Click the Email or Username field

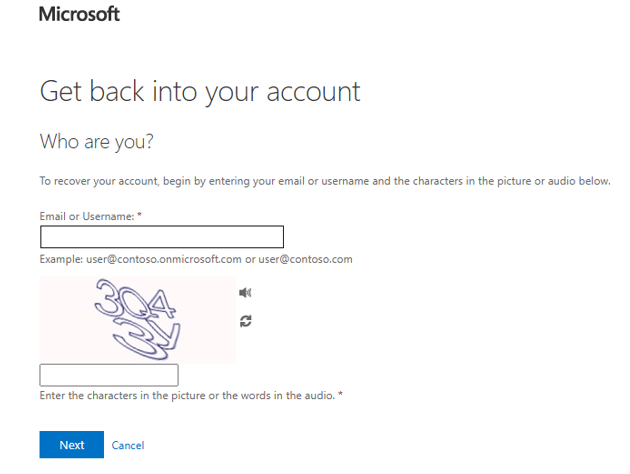[162, 237]
